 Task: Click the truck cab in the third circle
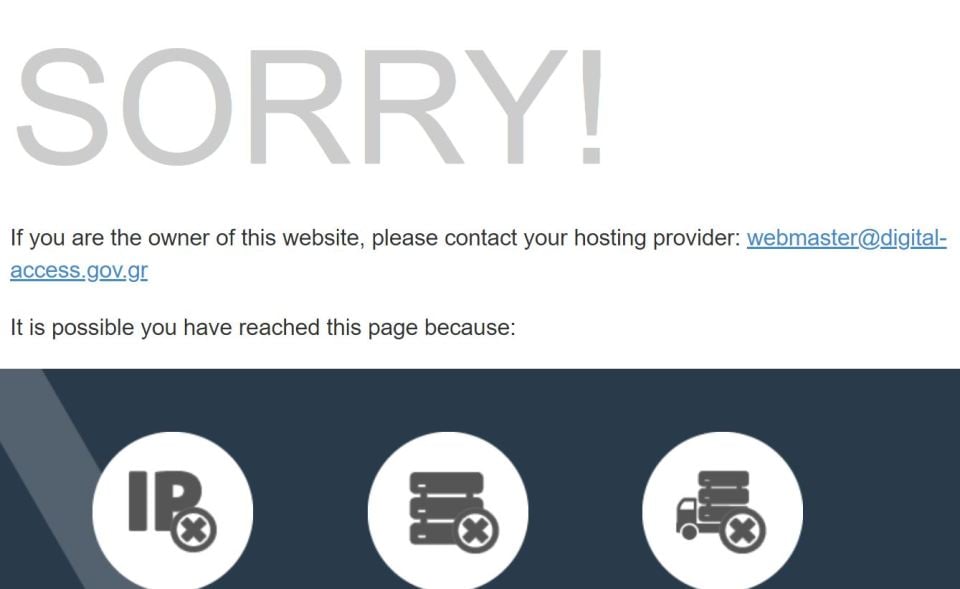coord(686,518)
